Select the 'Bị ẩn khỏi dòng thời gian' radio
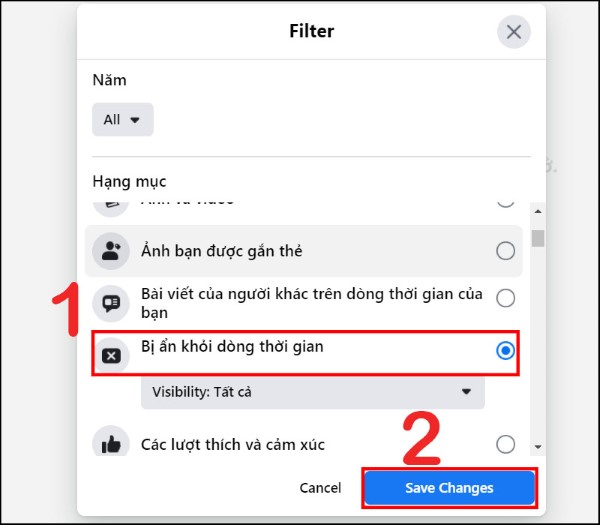The image size is (600, 525). (x=505, y=351)
